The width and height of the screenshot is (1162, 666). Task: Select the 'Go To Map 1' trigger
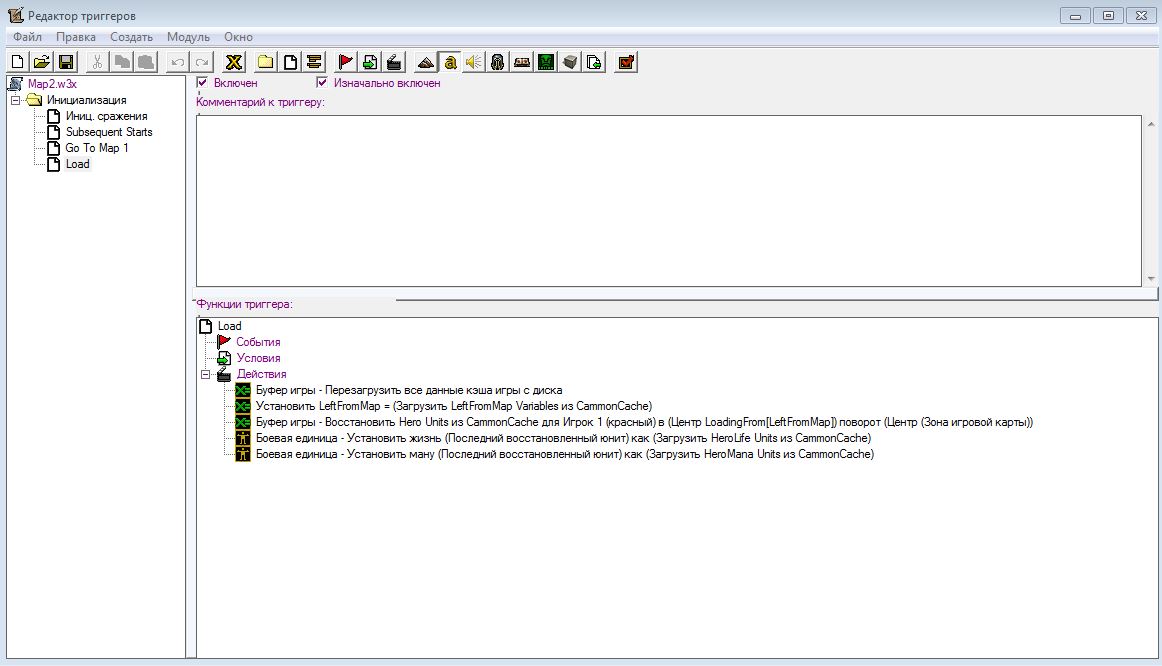(x=96, y=148)
